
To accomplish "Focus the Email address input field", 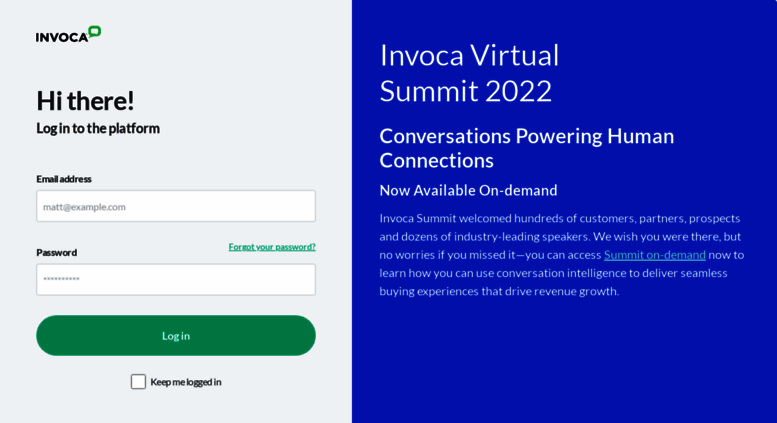I will [176, 206].
